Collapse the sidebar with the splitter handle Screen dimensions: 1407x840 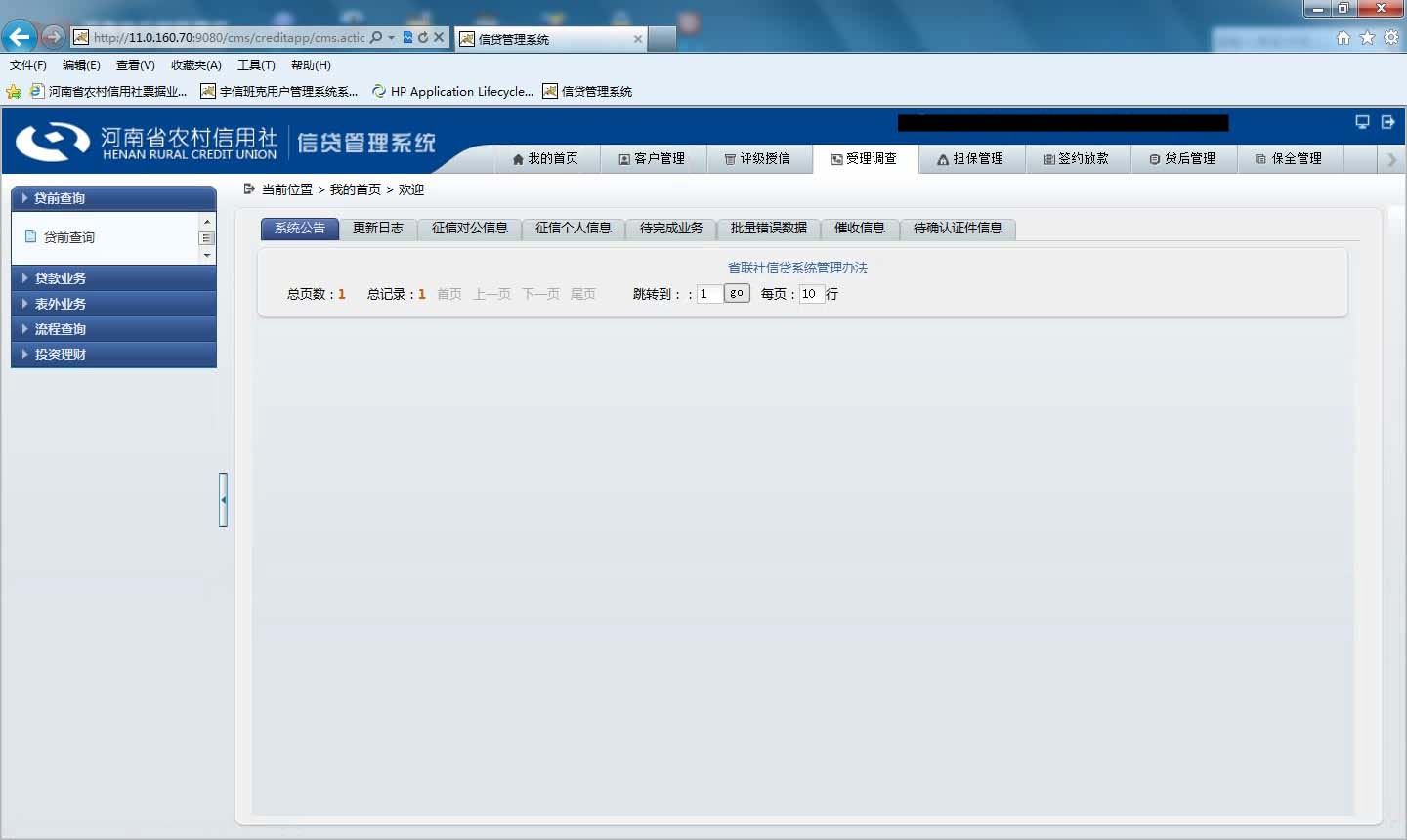[x=224, y=500]
